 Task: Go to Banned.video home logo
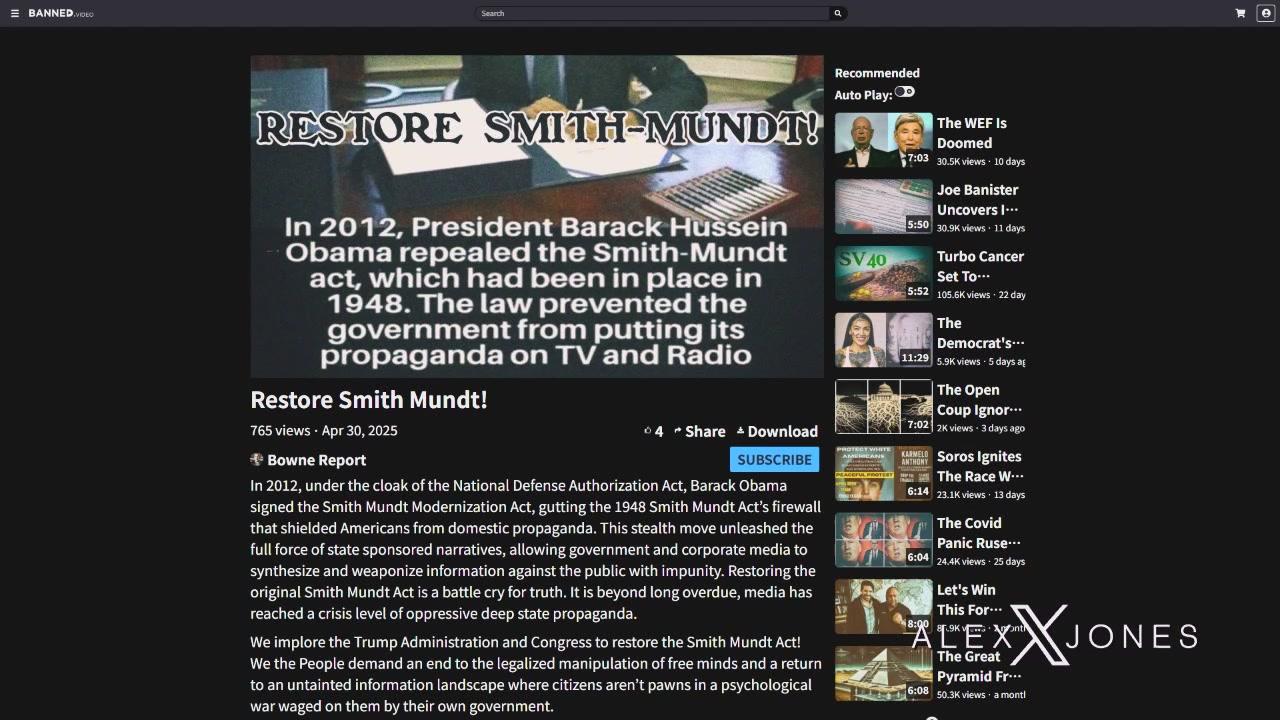pyautogui.click(x=60, y=13)
